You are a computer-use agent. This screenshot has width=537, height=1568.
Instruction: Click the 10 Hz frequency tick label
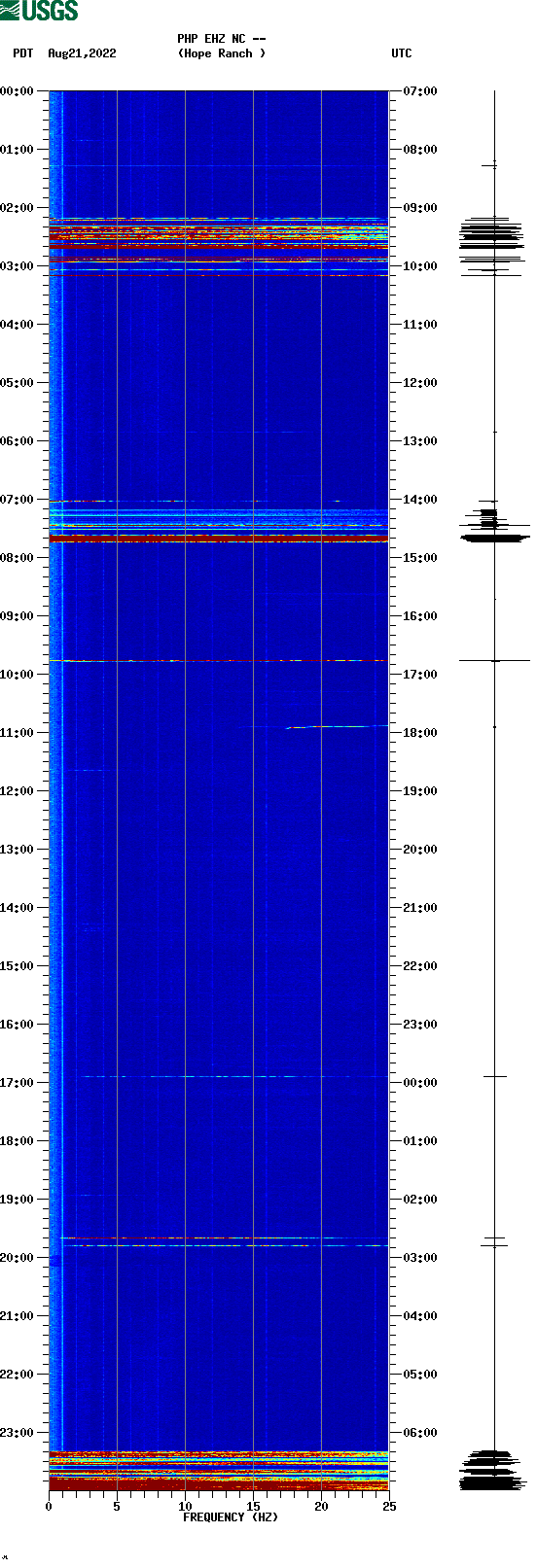(x=185, y=1506)
